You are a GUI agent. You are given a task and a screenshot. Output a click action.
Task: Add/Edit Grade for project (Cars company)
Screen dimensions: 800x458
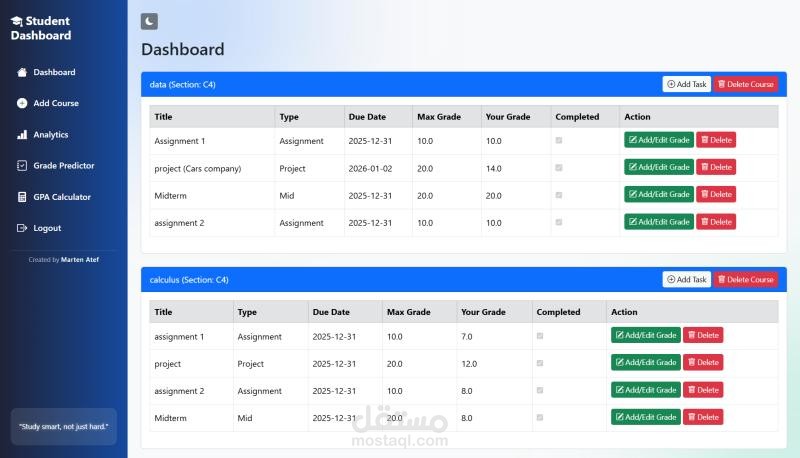tap(659, 167)
